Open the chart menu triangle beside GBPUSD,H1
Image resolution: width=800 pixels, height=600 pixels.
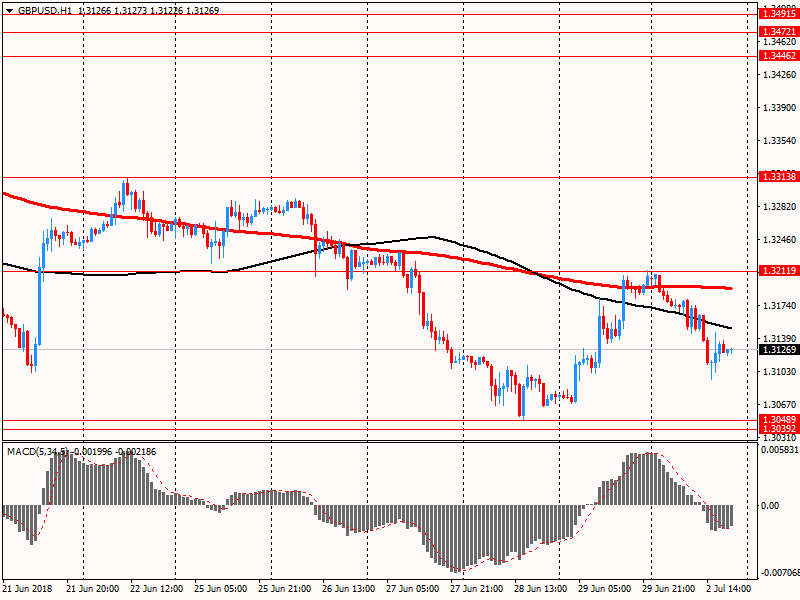pos(9,11)
